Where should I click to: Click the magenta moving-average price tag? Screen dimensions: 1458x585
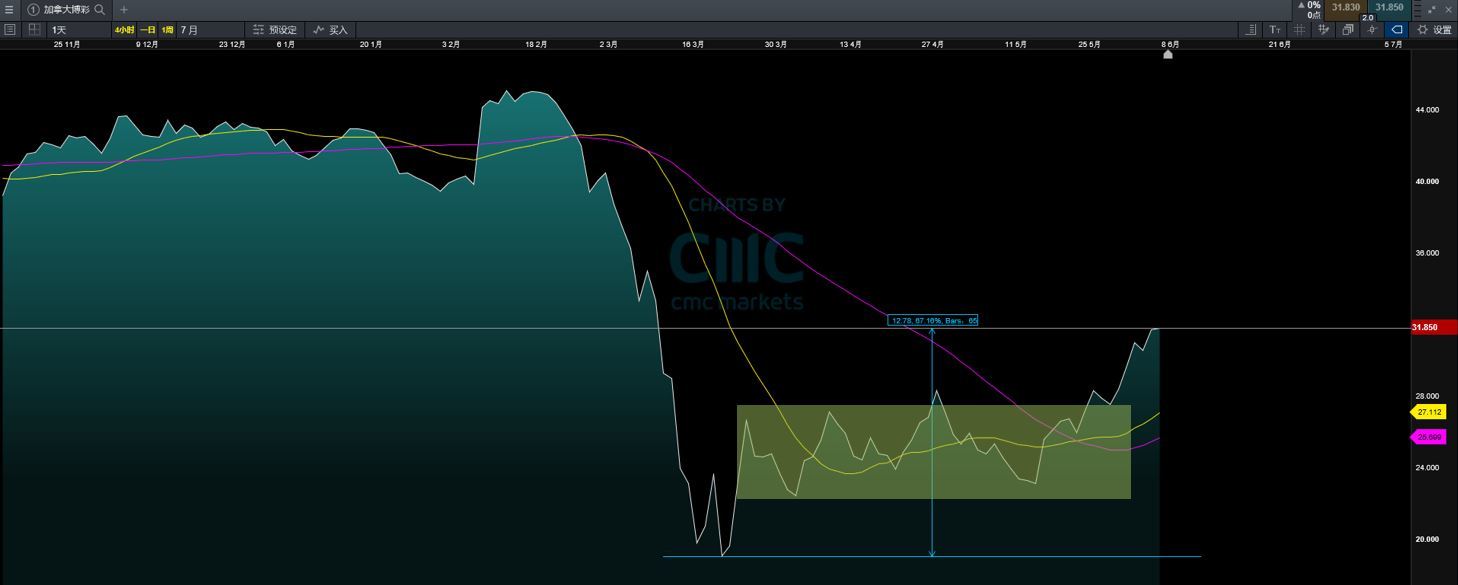point(1428,437)
